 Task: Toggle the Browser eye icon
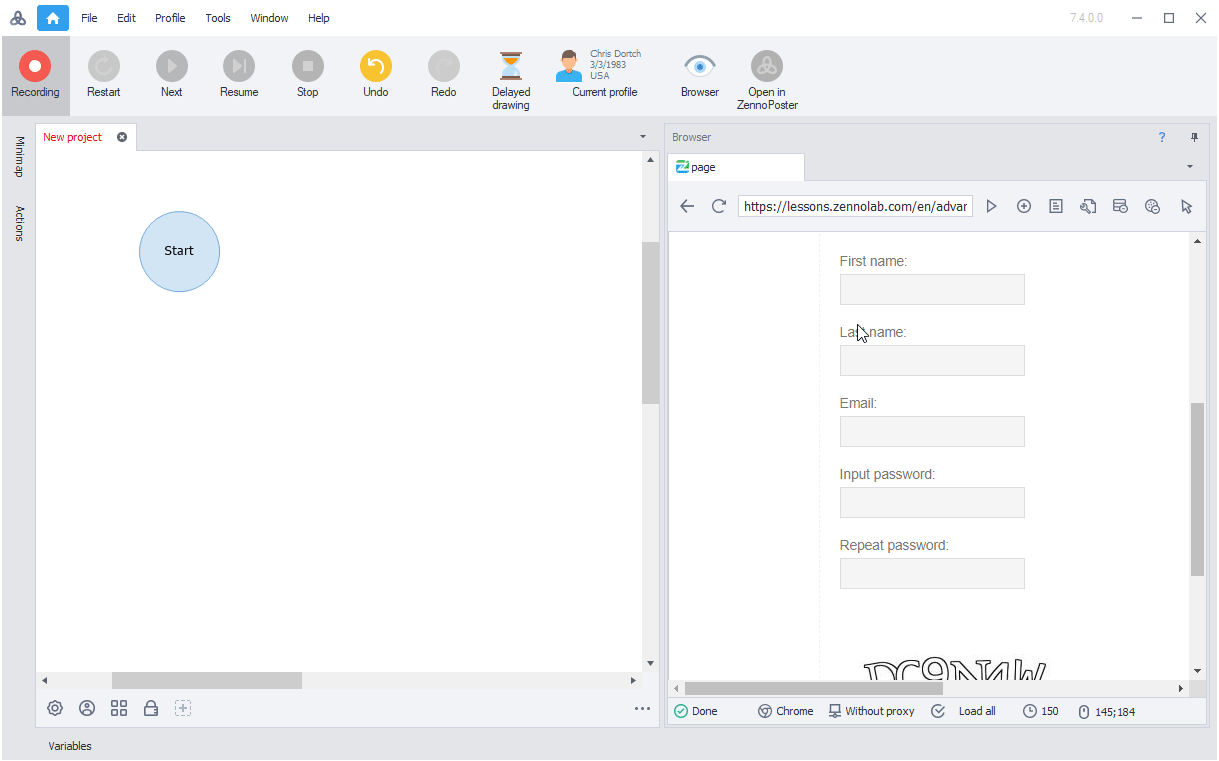click(699, 67)
